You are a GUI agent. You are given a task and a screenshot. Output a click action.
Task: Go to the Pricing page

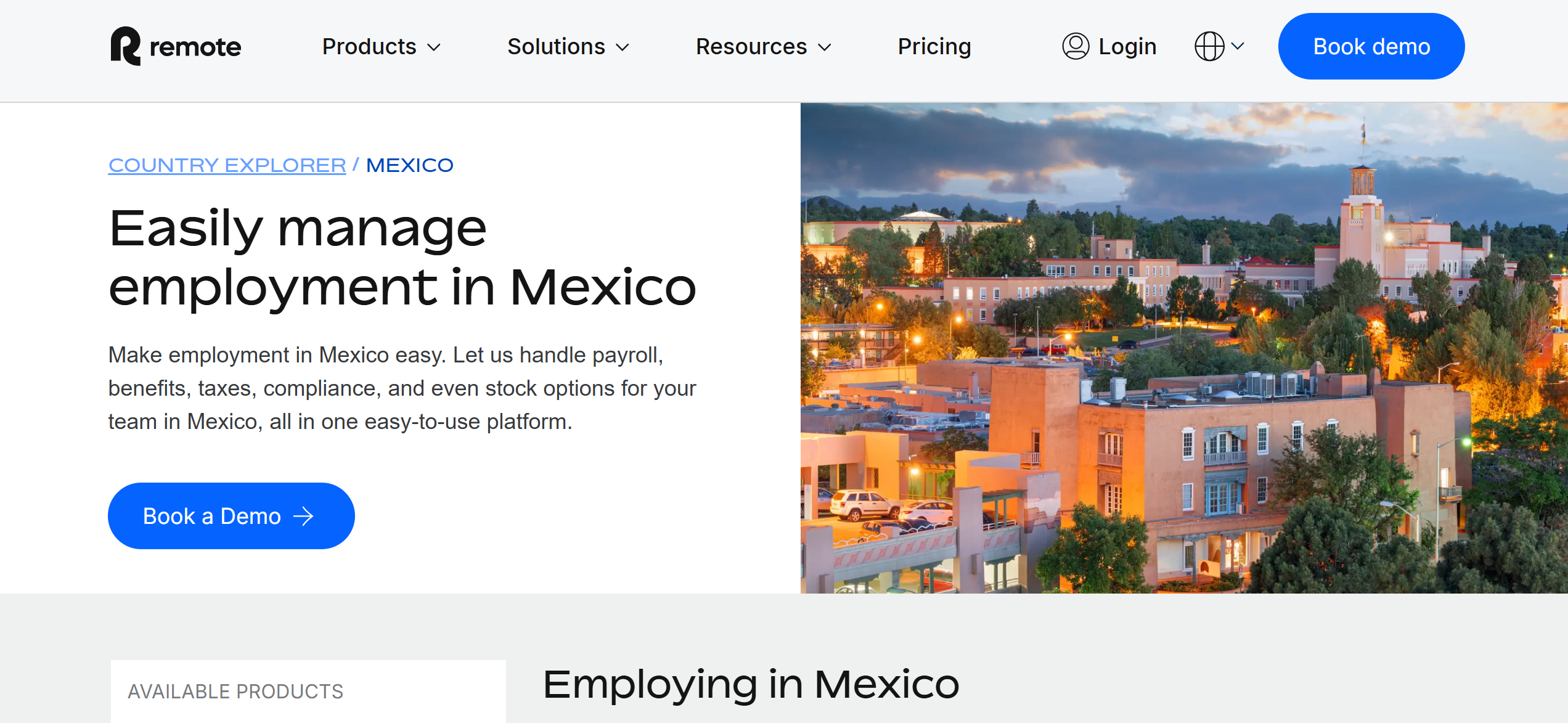[934, 47]
